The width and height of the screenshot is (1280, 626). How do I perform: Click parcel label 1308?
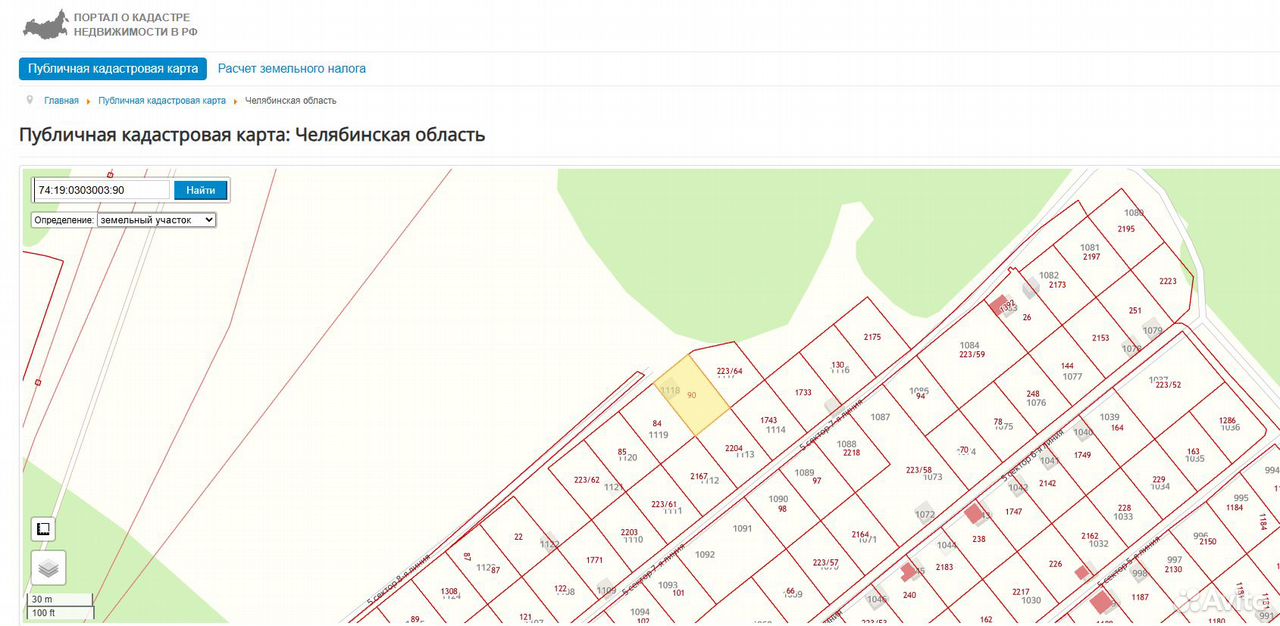coord(449,591)
